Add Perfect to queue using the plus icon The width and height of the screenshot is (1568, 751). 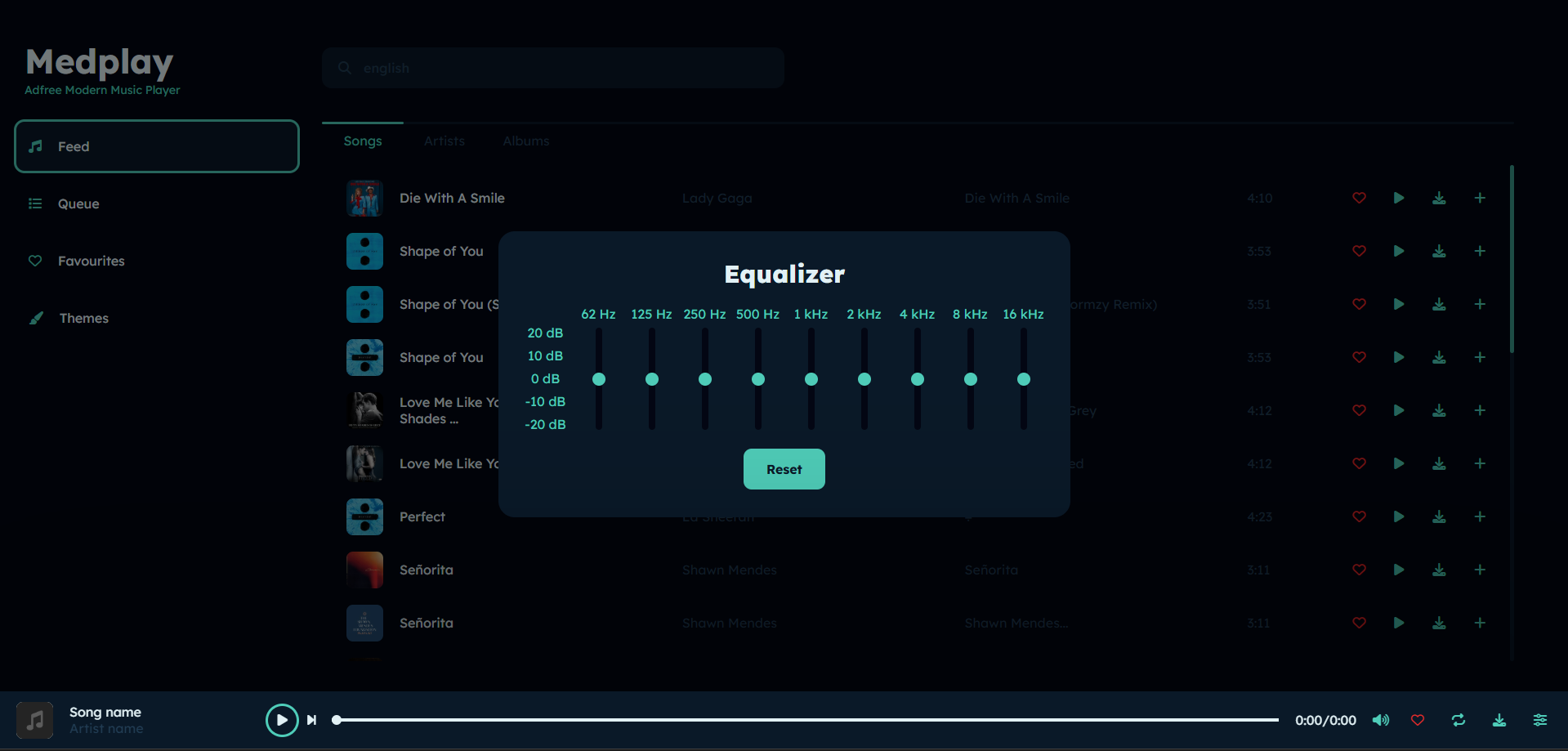pyautogui.click(x=1480, y=516)
